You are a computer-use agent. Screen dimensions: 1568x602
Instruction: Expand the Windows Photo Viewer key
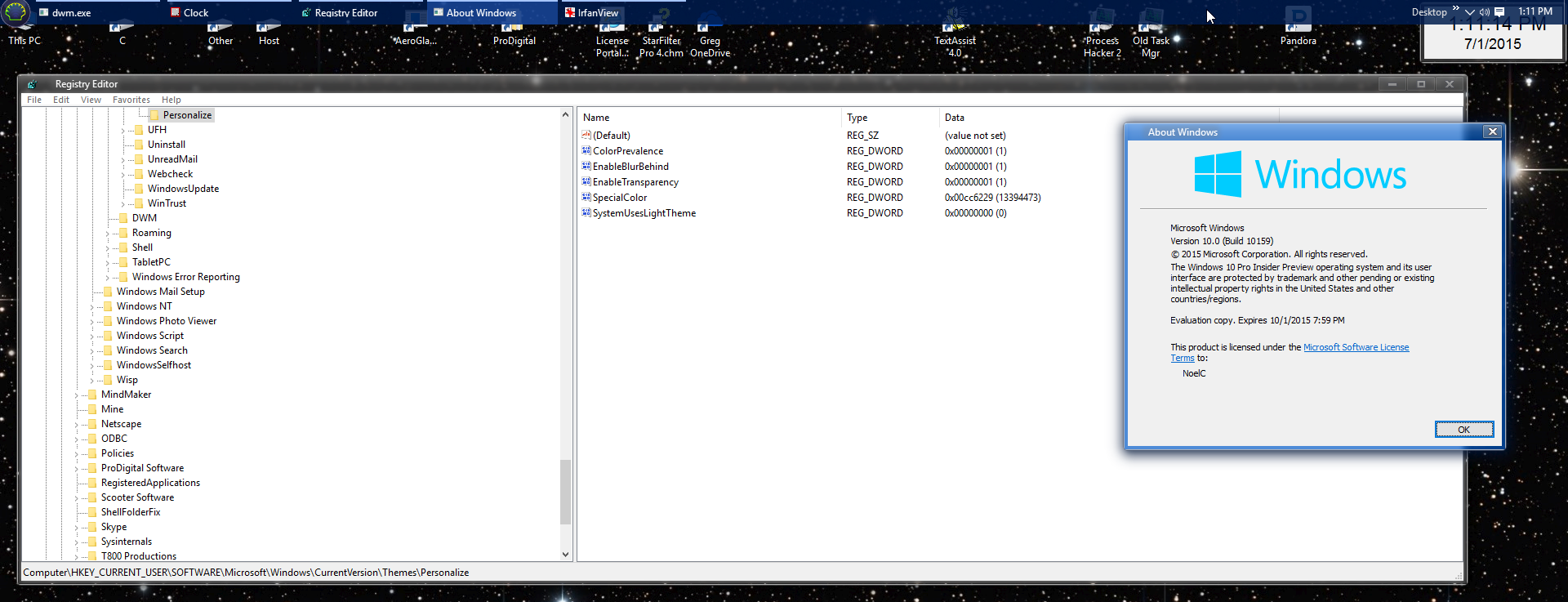[x=92, y=322]
